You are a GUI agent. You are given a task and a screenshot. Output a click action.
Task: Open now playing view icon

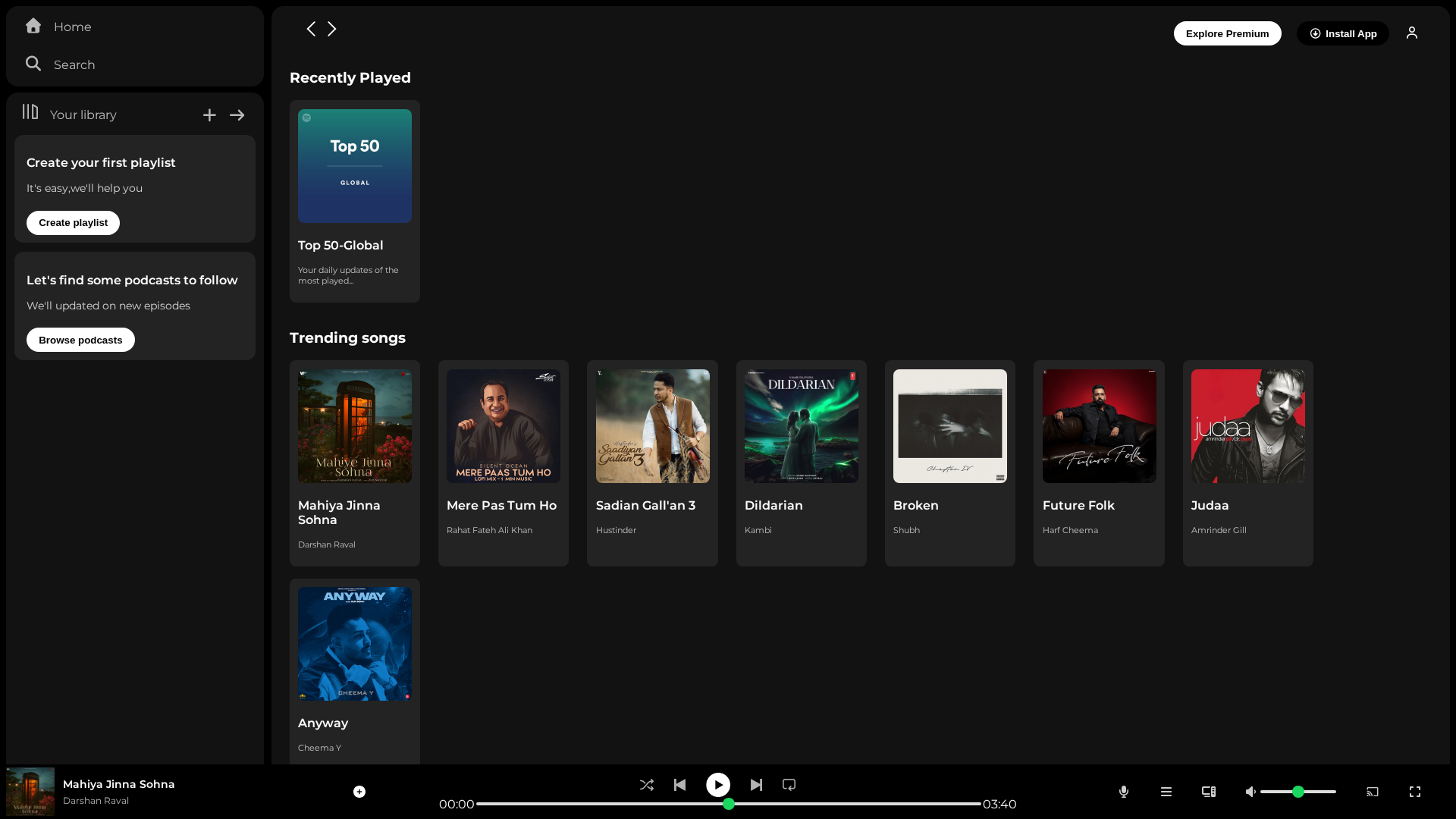[1209, 792]
